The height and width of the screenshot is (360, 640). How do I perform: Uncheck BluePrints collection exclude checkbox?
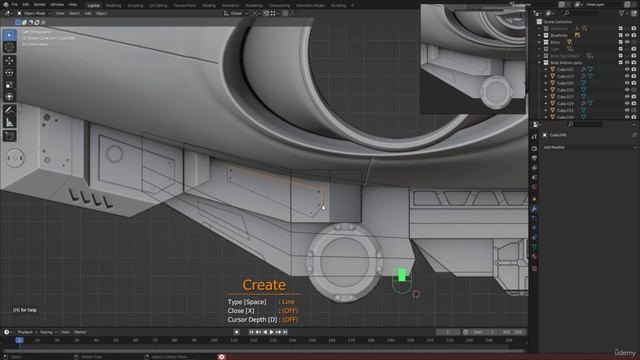pyautogui.click(x=620, y=35)
